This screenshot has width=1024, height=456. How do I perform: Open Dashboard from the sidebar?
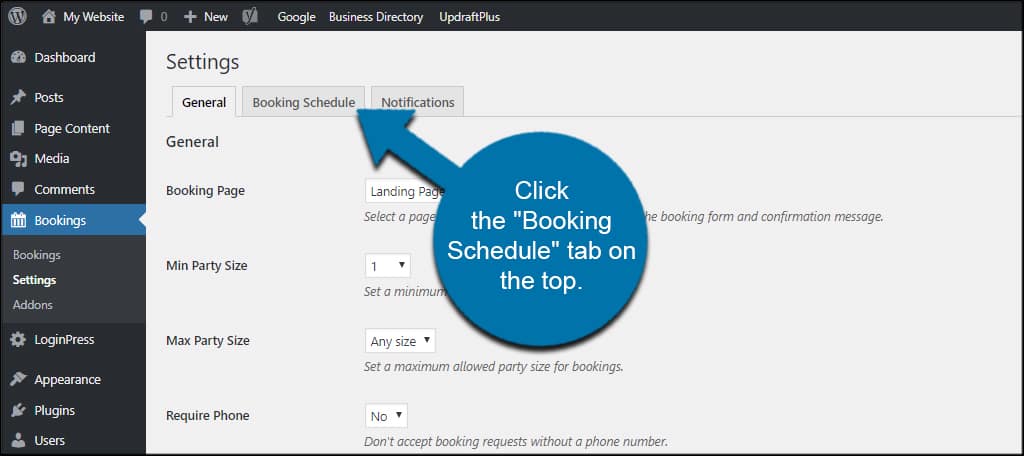coord(64,57)
